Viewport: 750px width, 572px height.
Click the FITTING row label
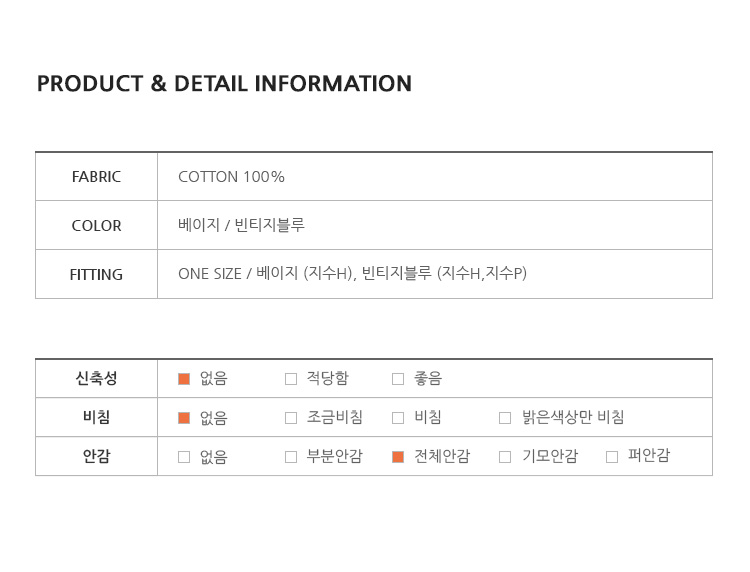pyautogui.click(x=96, y=275)
